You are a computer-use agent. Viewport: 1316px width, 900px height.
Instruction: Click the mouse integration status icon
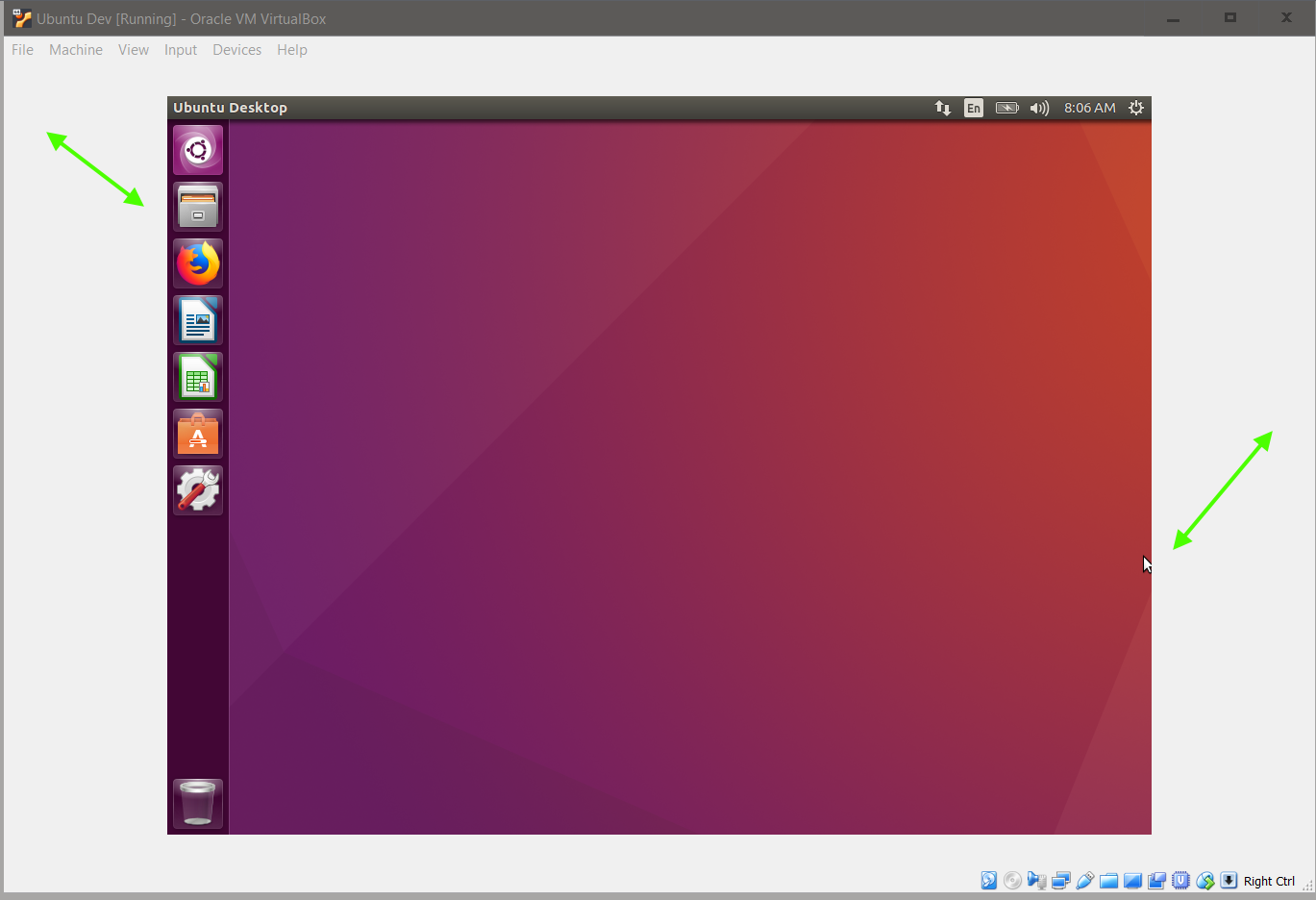[1204, 880]
